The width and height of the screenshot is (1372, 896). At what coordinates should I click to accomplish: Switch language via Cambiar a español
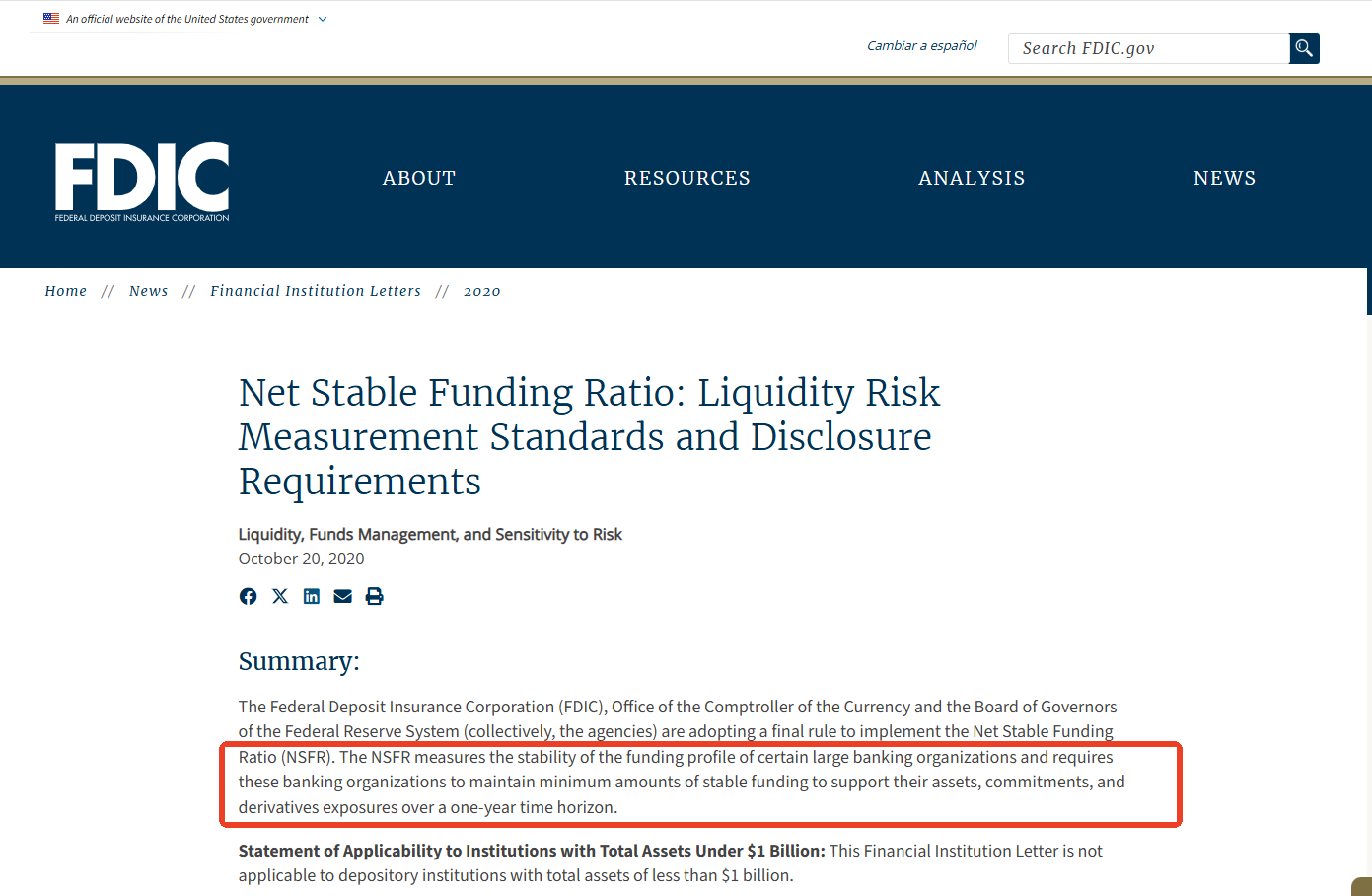point(922,45)
